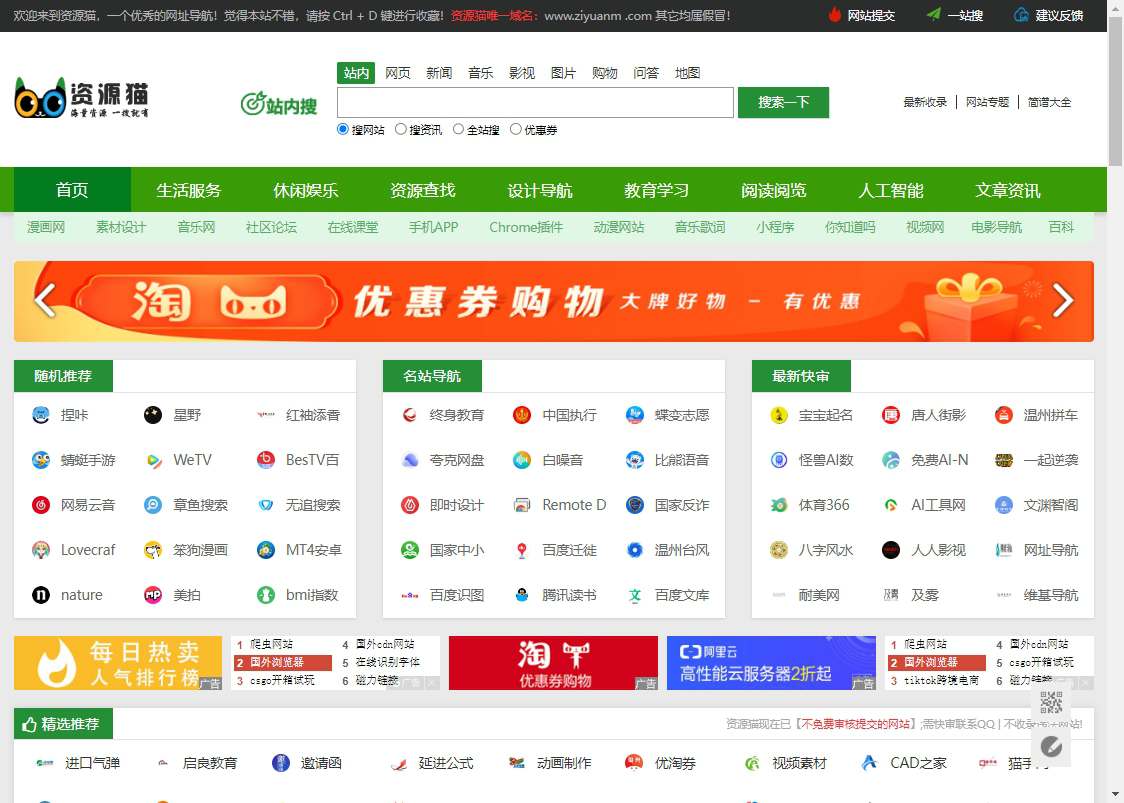
Task: Click the 百度迁徙 pin icon
Action: pyautogui.click(x=522, y=550)
